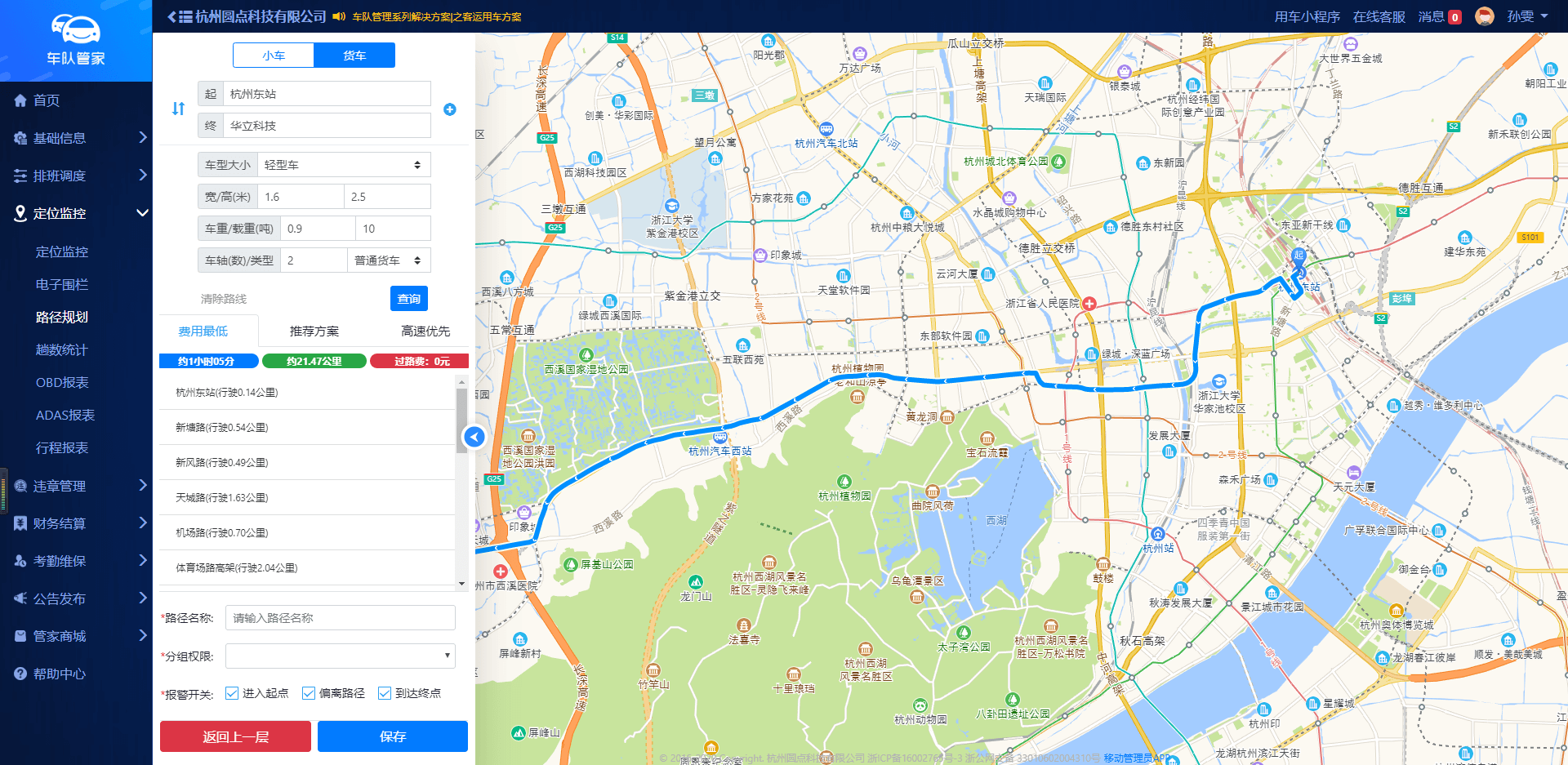The width and height of the screenshot is (1568, 765).
Task: Click the user avatar icon
Action: [x=1484, y=16]
